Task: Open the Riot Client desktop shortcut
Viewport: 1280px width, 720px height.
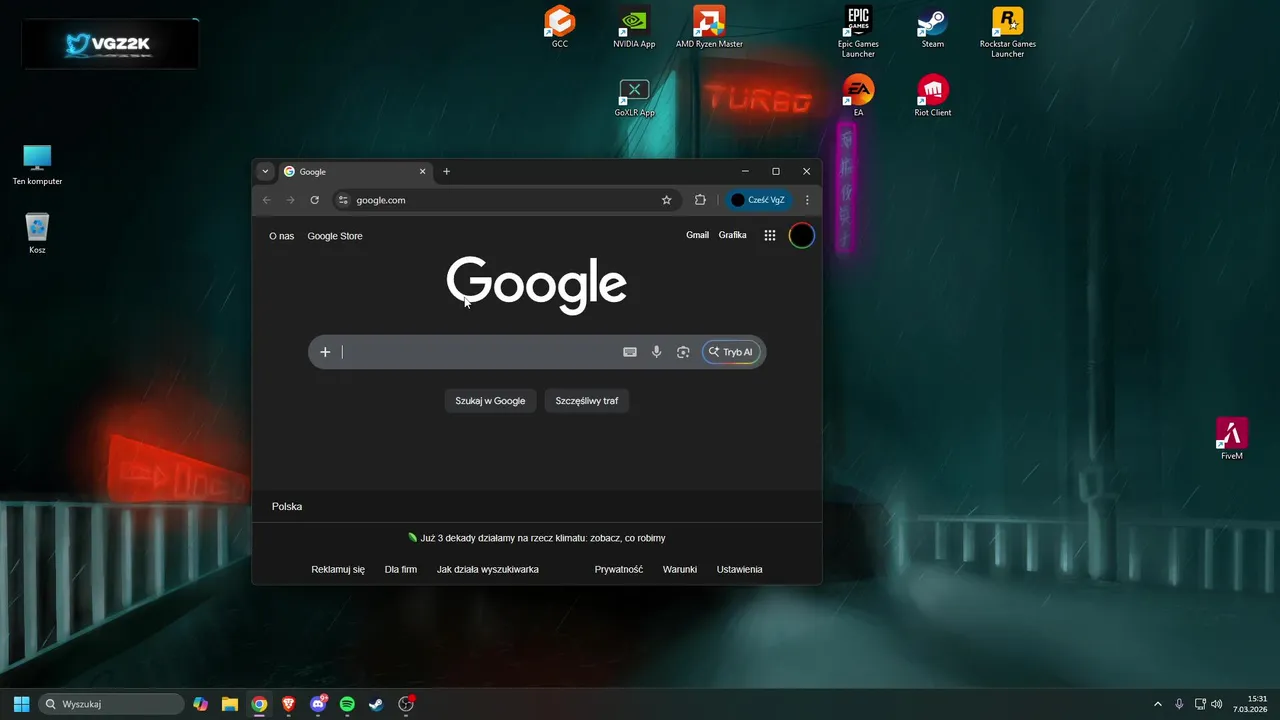Action: click(933, 96)
